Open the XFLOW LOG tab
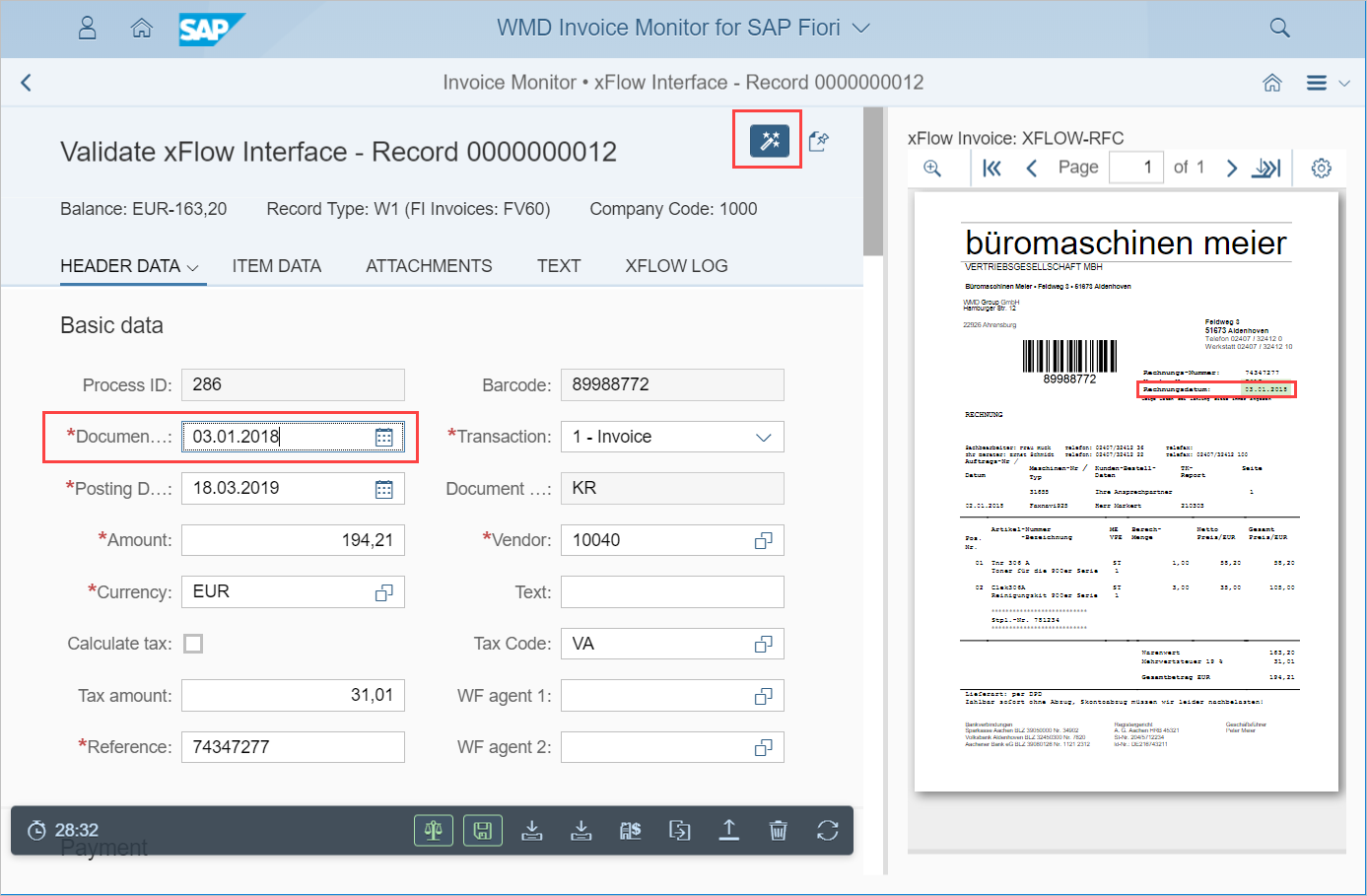The height and width of the screenshot is (896, 1367). [x=676, y=266]
